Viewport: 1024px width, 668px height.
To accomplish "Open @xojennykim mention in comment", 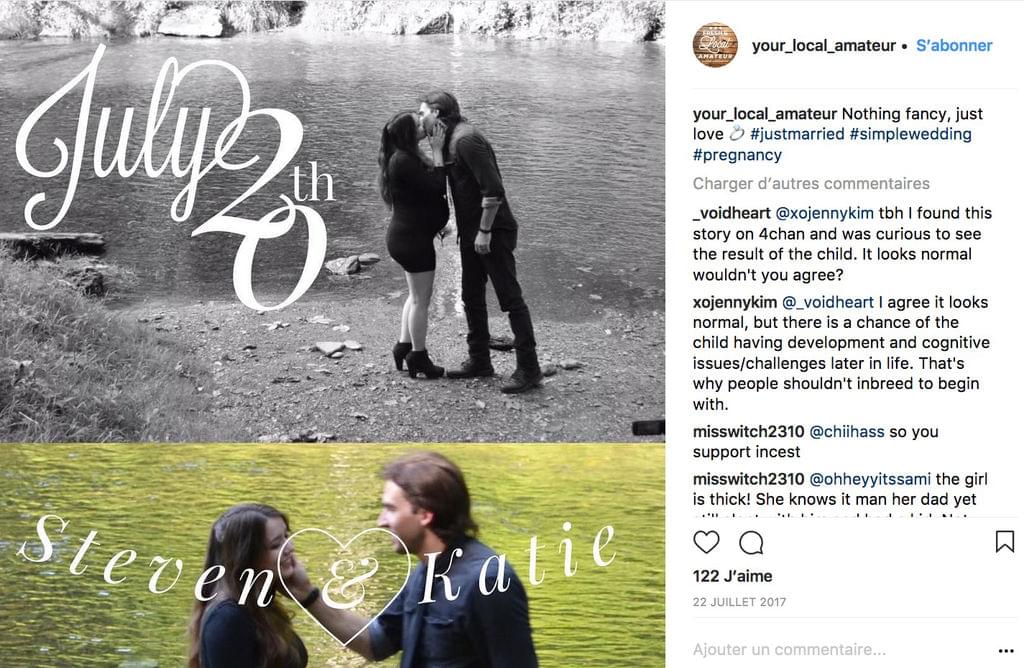I will click(824, 213).
